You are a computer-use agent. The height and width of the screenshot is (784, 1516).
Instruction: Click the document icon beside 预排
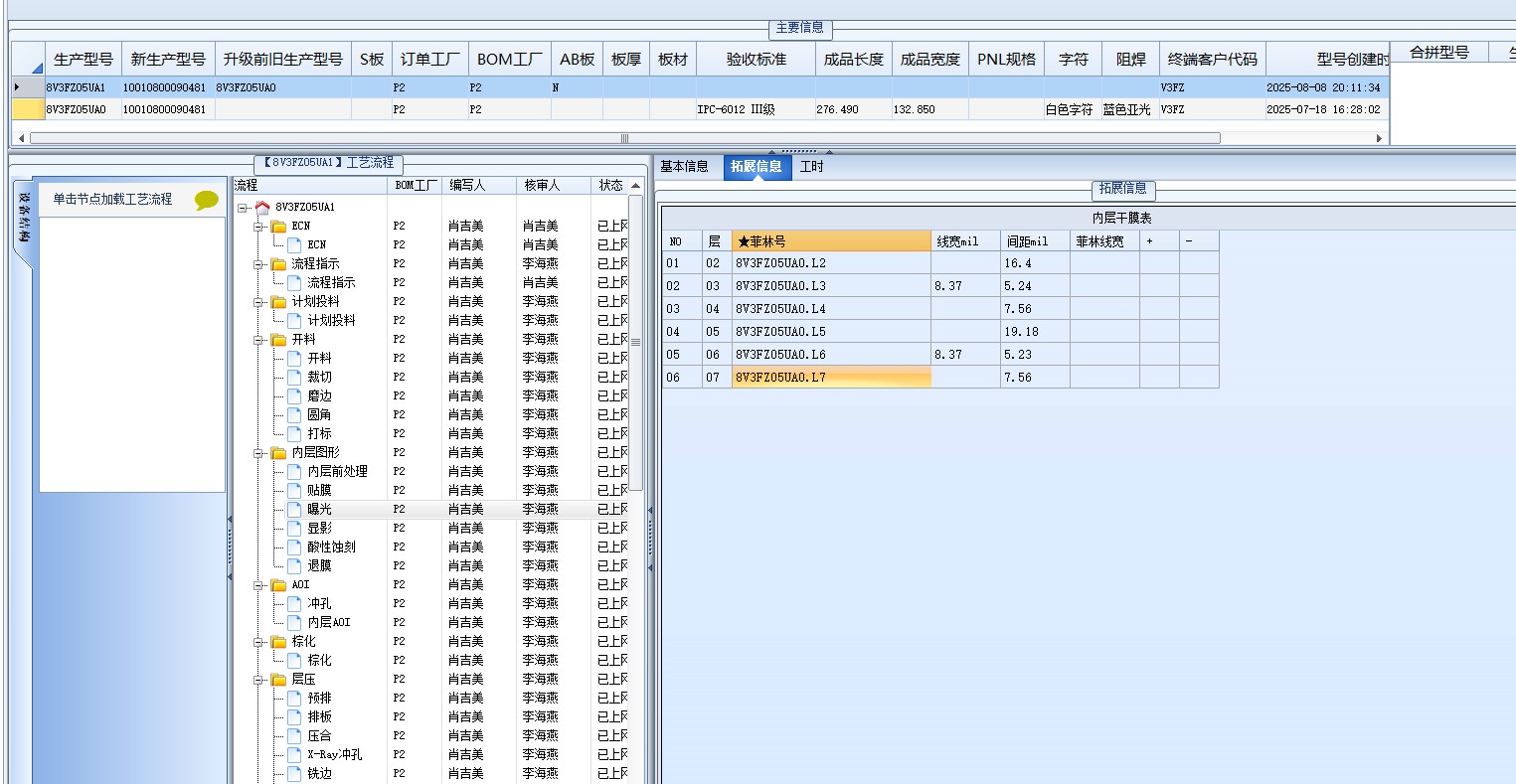294,698
